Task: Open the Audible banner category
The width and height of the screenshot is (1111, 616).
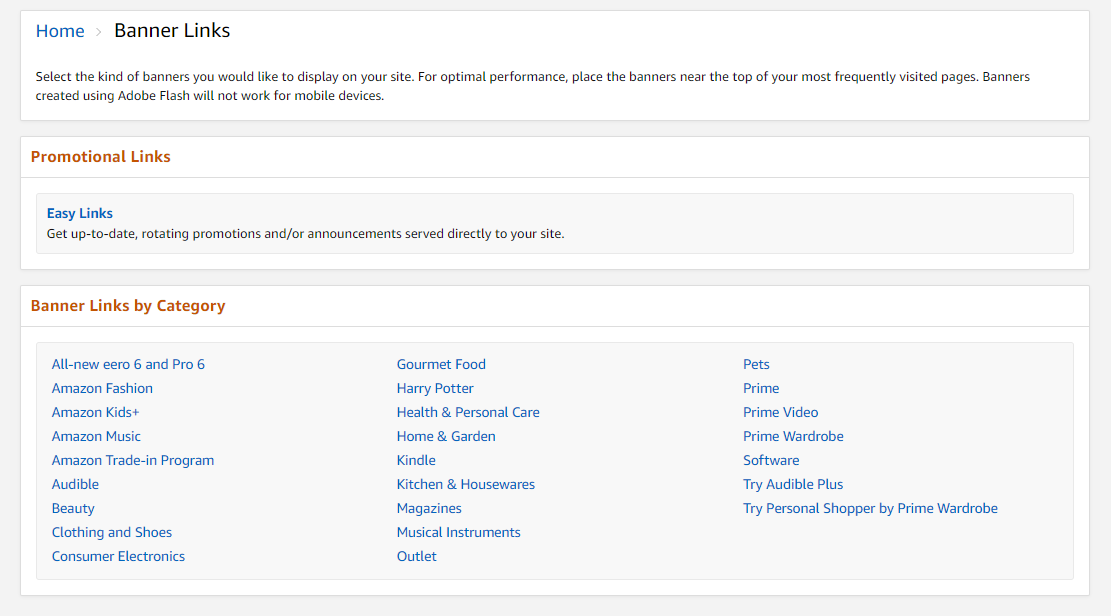Action: 75,484
